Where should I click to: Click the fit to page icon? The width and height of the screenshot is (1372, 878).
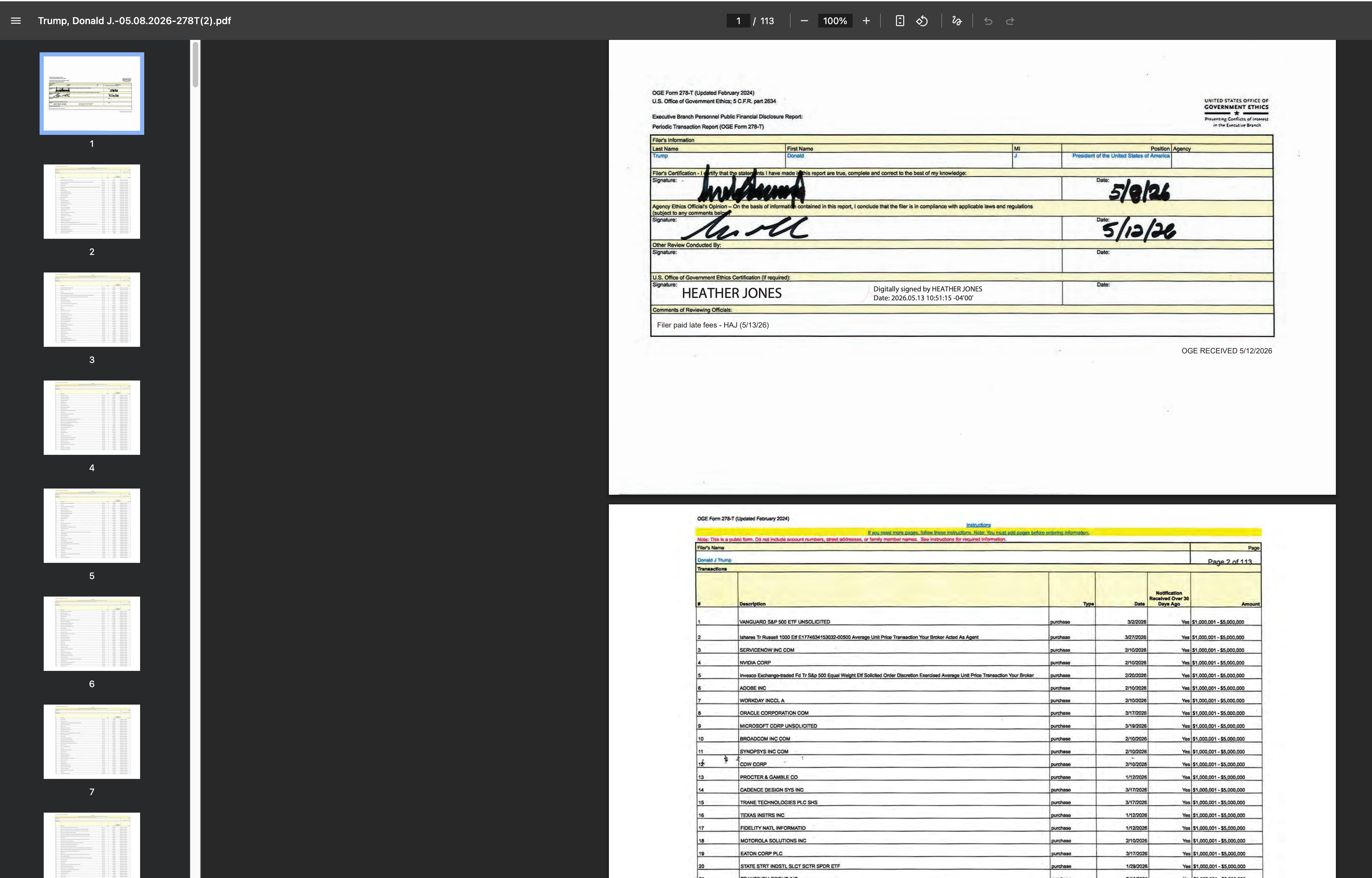[x=899, y=21]
